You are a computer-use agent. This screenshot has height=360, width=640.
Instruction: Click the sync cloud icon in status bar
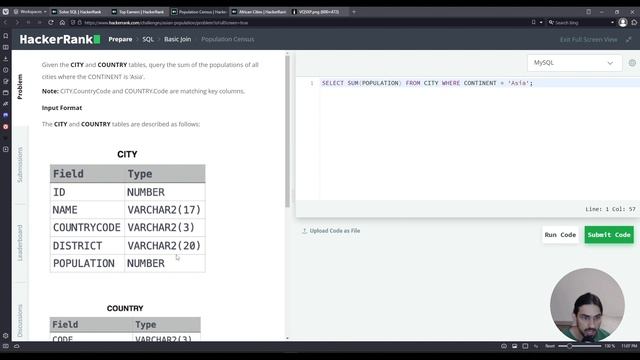[x=17, y=346]
